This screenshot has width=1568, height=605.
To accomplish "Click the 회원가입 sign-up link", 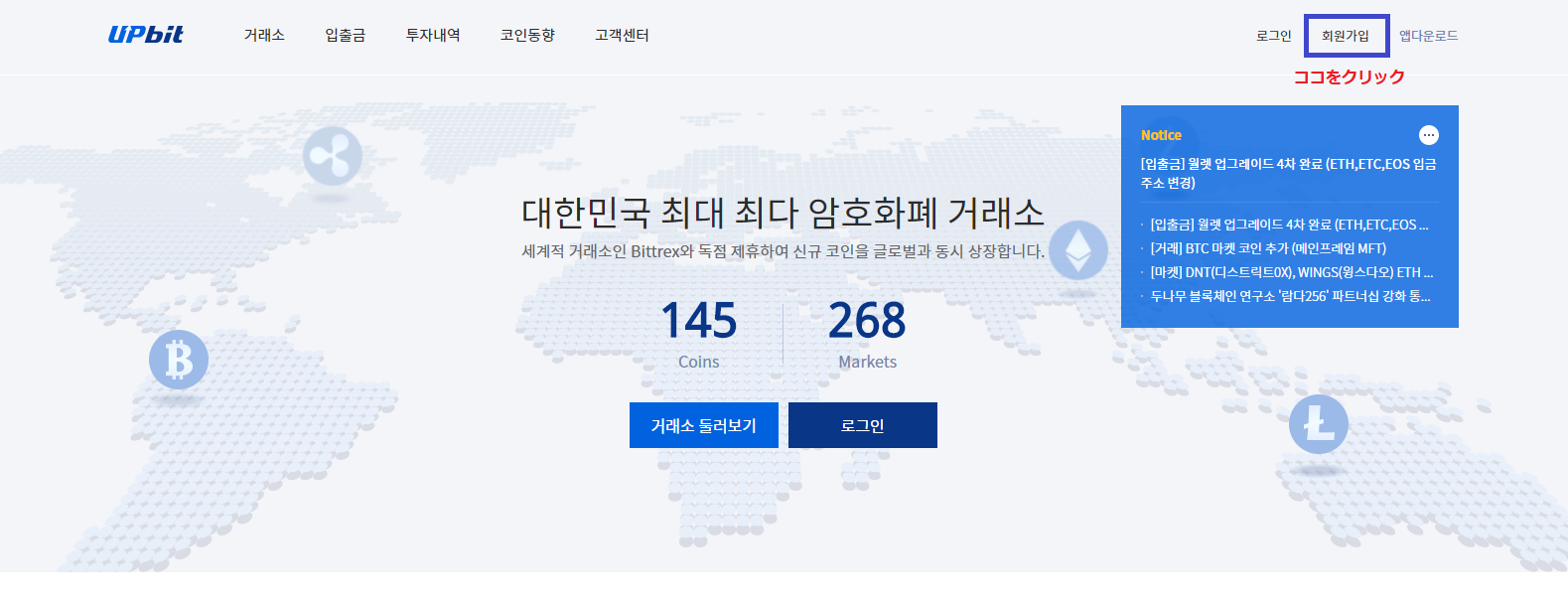I will point(1346,36).
